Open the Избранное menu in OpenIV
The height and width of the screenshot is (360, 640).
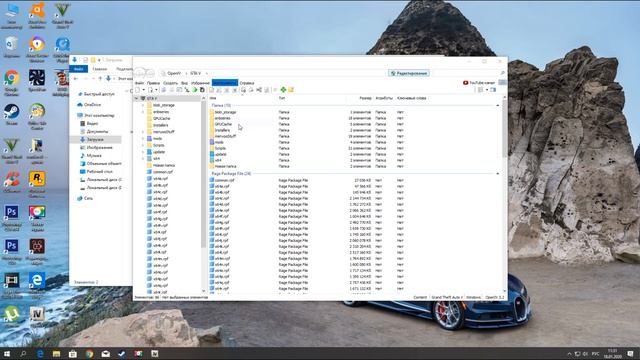click(200, 83)
